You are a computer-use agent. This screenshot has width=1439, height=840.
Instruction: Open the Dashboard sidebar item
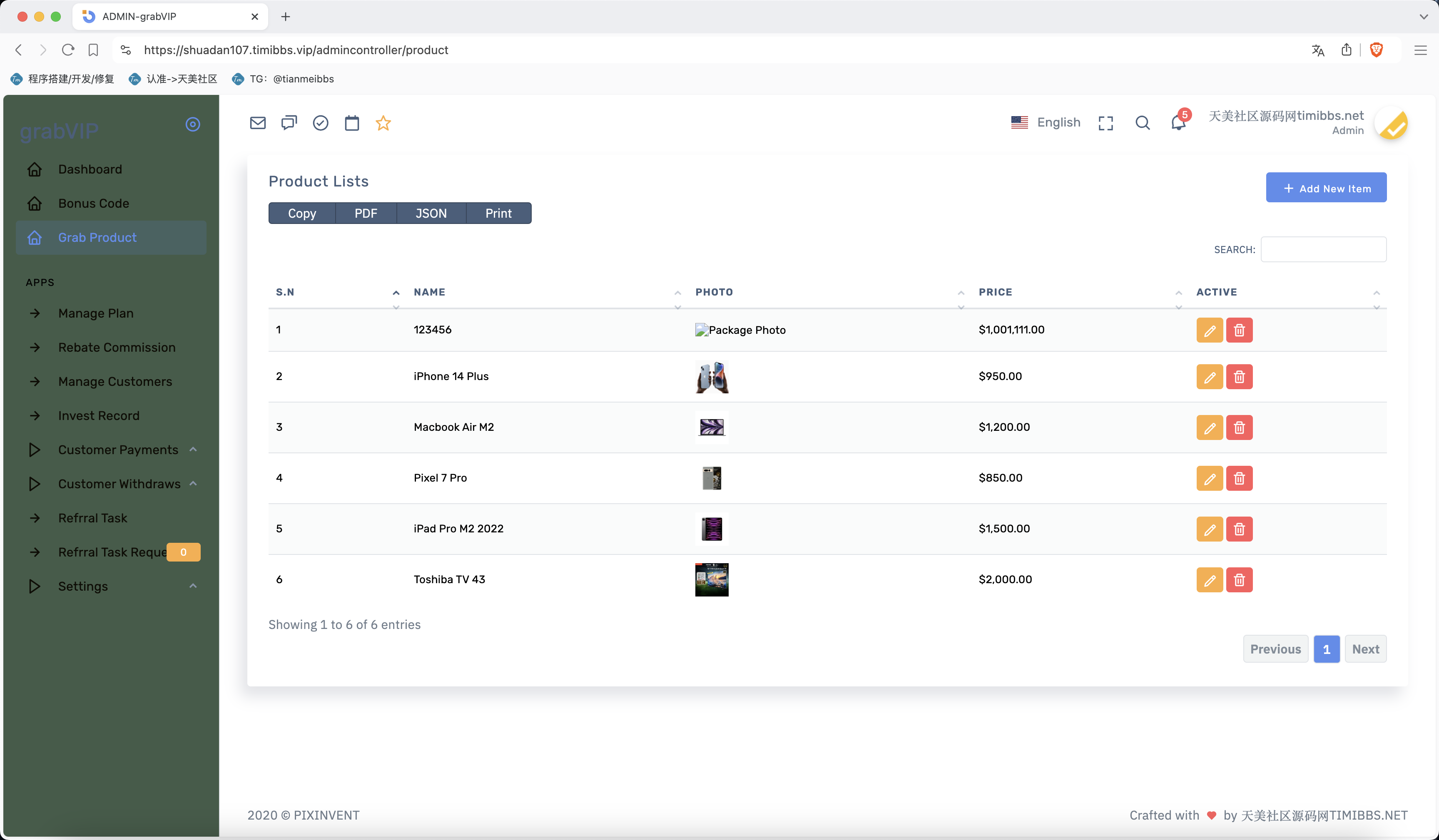pos(90,169)
